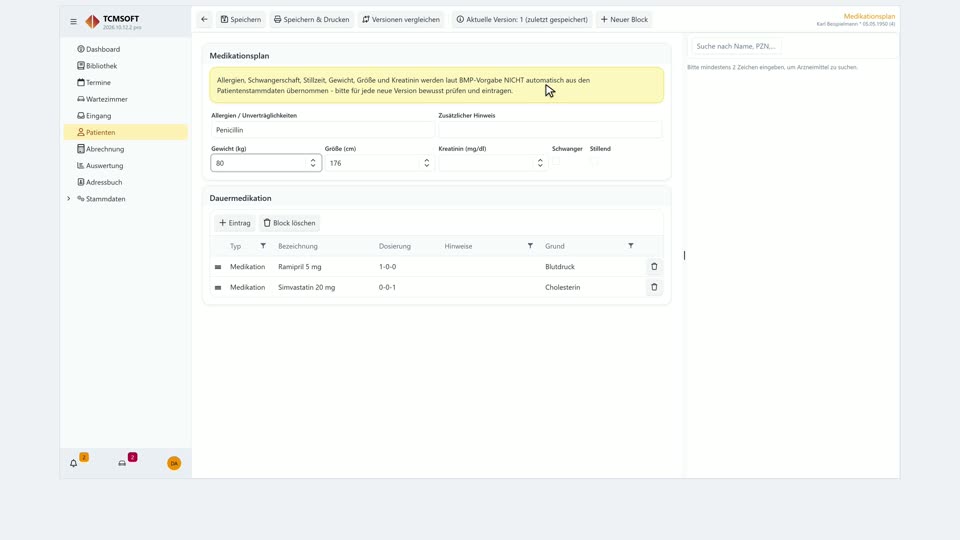
Task: Add a Neuer Block
Action: pos(624,20)
